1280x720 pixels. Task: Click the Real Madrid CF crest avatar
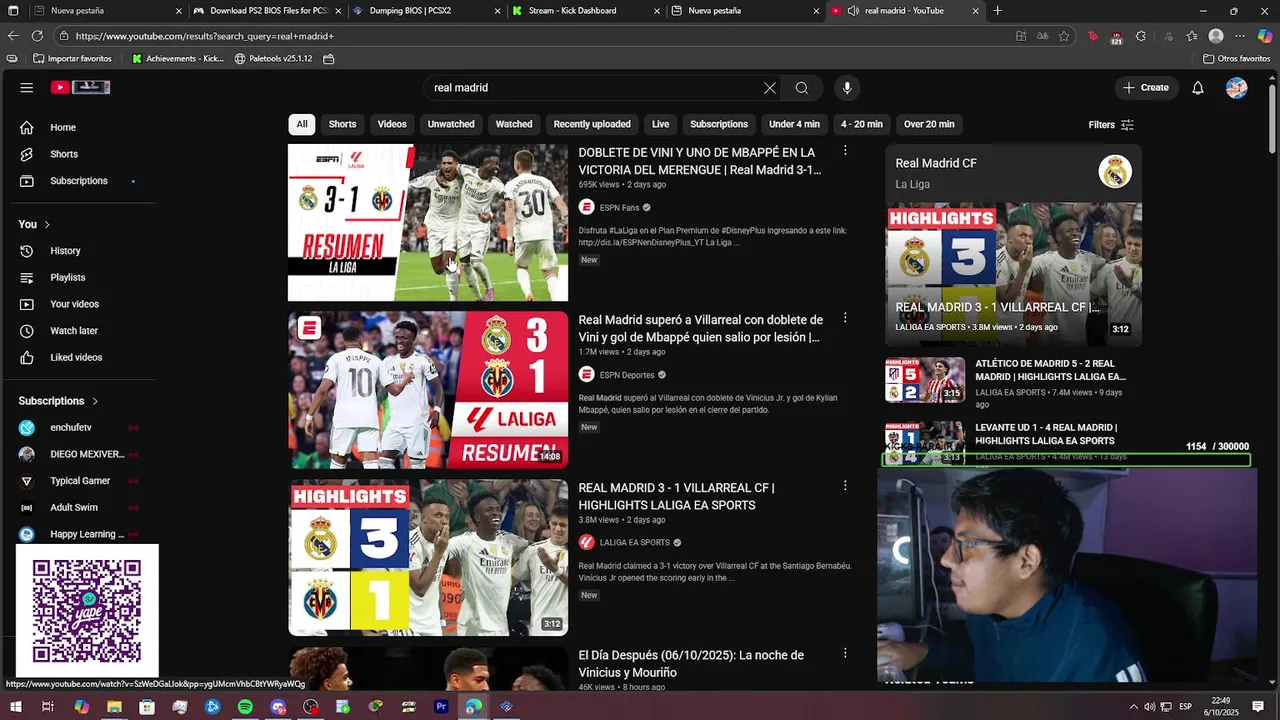(x=1115, y=172)
